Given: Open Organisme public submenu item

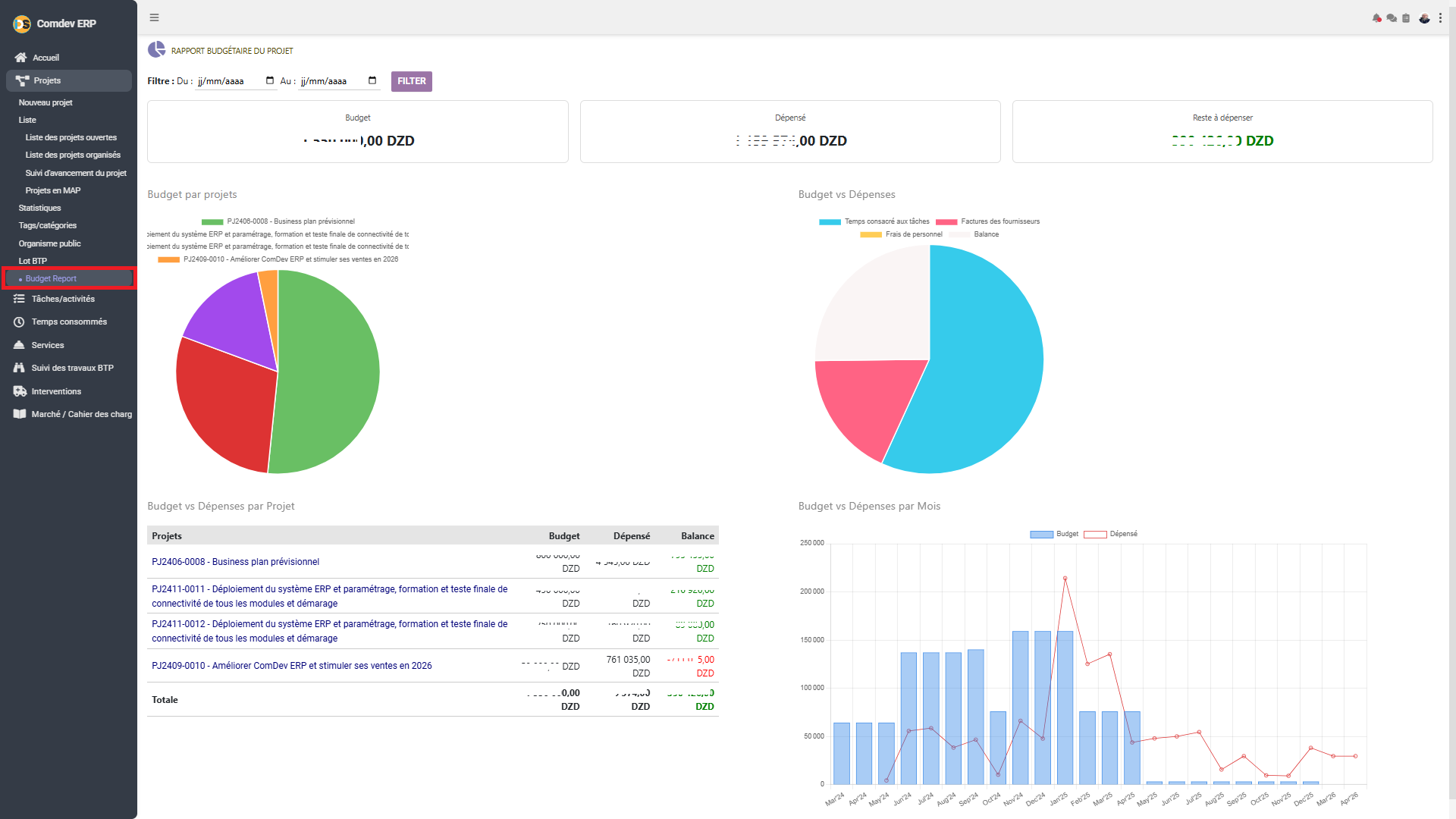Looking at the screenshot, I should (49, 243).
